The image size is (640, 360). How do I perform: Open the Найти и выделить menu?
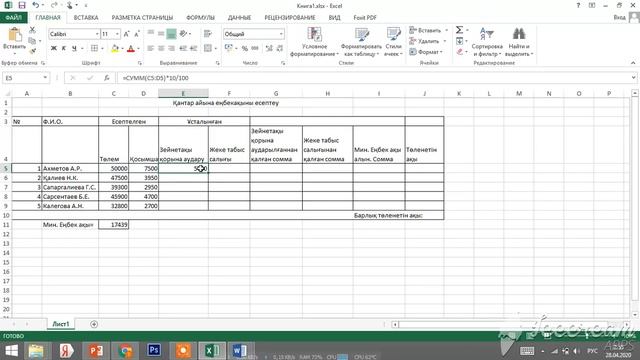[x=519, y=42]
